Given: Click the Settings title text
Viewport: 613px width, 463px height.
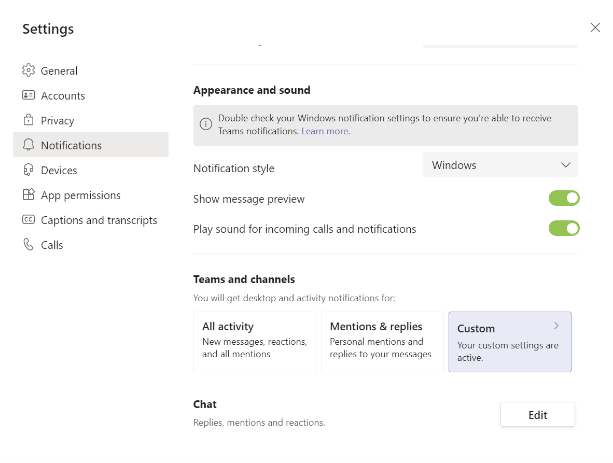Looking at the screenshot, I should click(x=48, y=29).
